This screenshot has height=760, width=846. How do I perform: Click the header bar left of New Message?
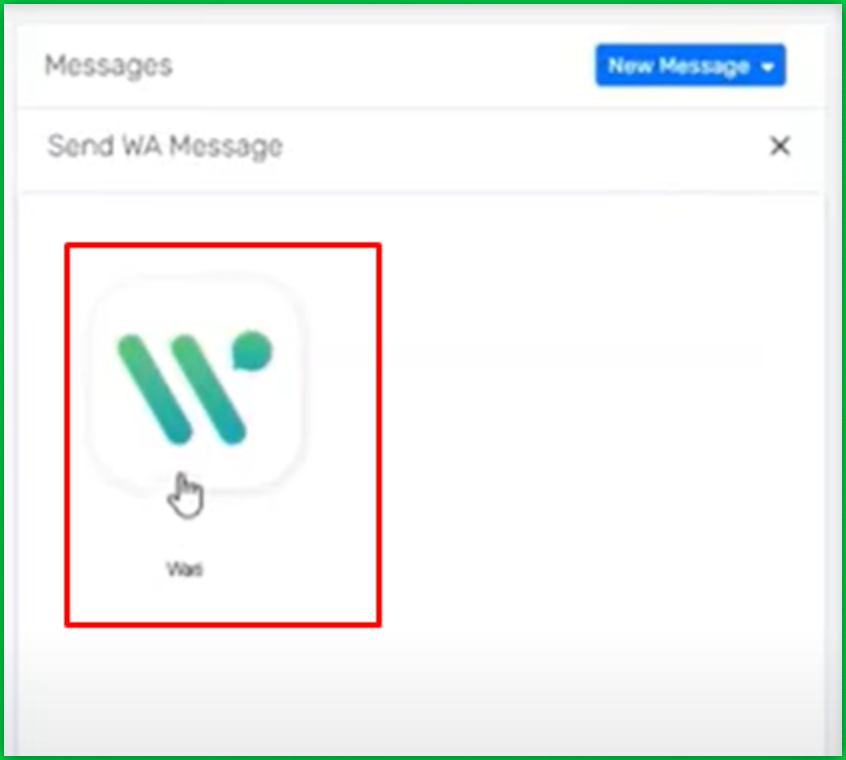click(x=378, y=66)
